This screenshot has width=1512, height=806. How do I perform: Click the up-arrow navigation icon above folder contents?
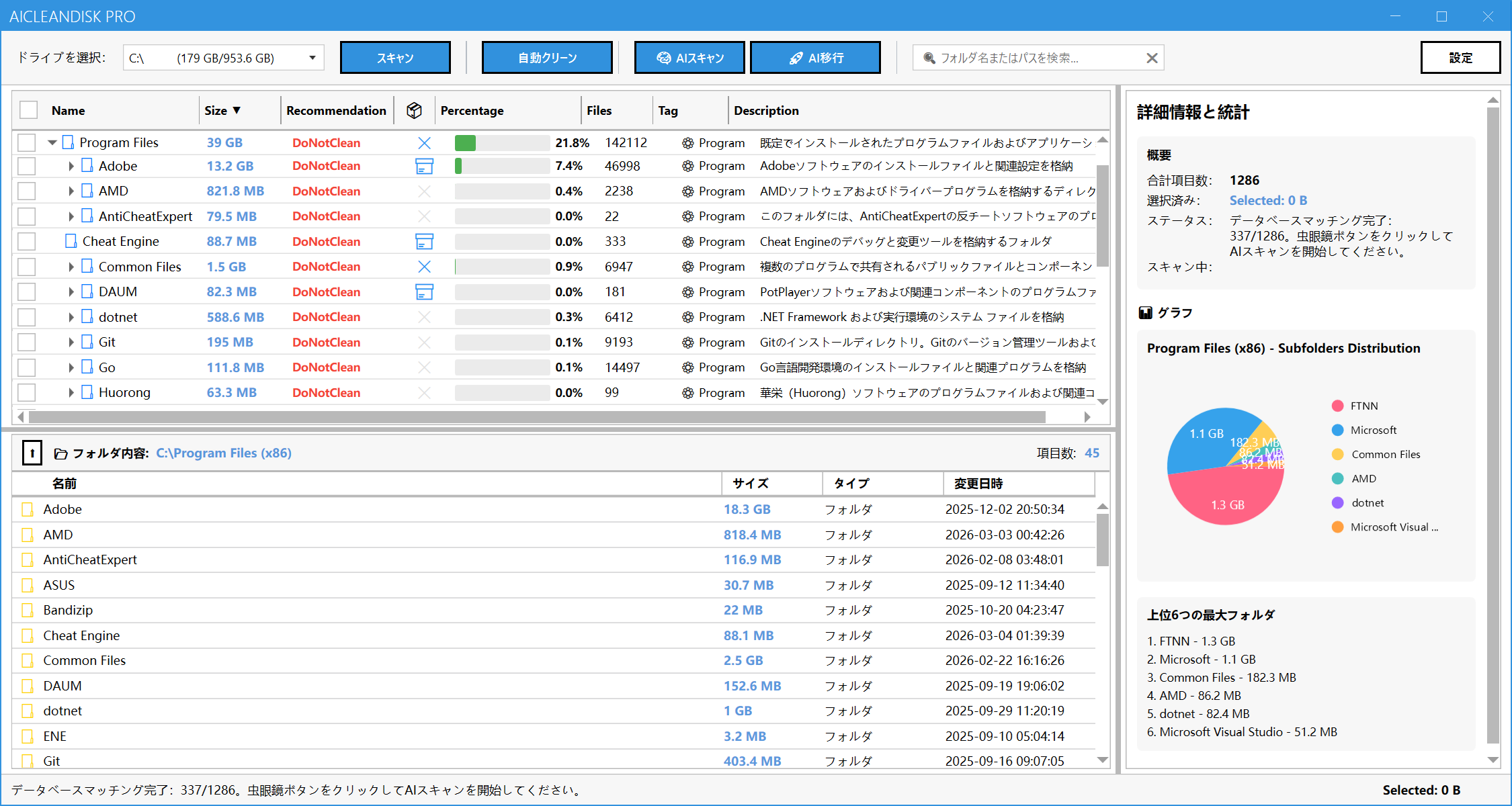pos(32,453)
